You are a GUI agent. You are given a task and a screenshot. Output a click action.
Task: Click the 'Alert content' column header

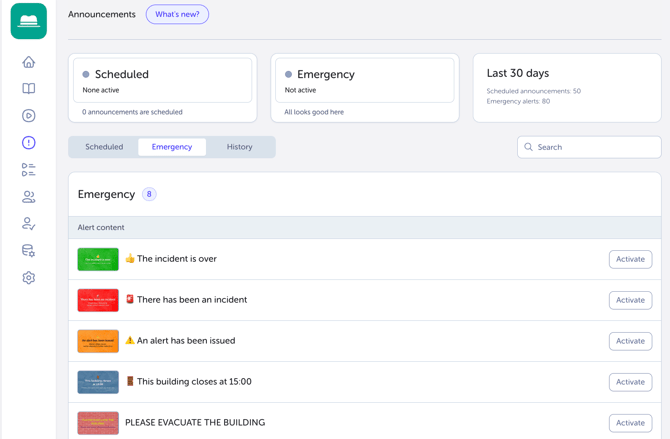click(x=101, y=227)
